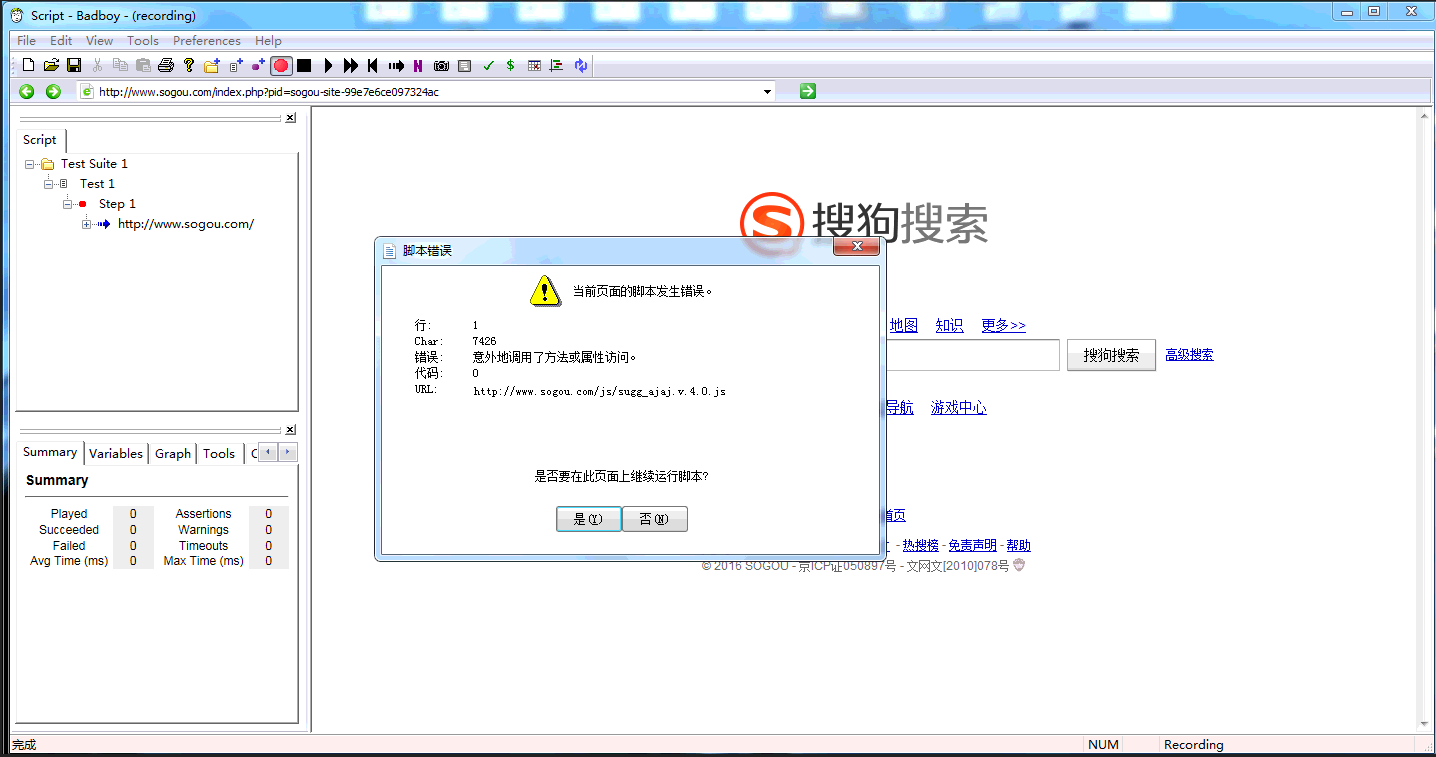Play single request with dotted arrow icon

tap(396, 66)
